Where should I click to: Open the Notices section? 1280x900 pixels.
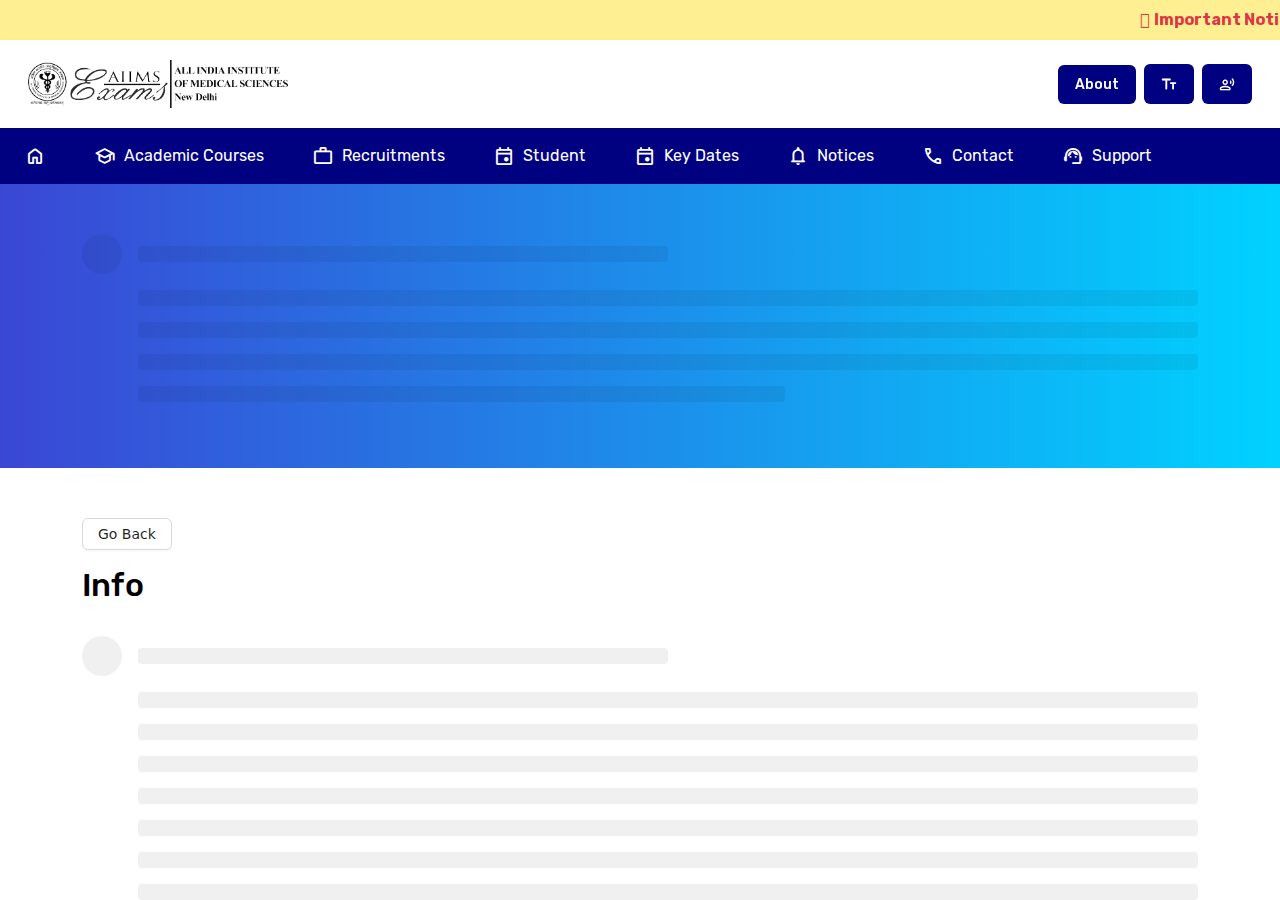click(831, 156)
